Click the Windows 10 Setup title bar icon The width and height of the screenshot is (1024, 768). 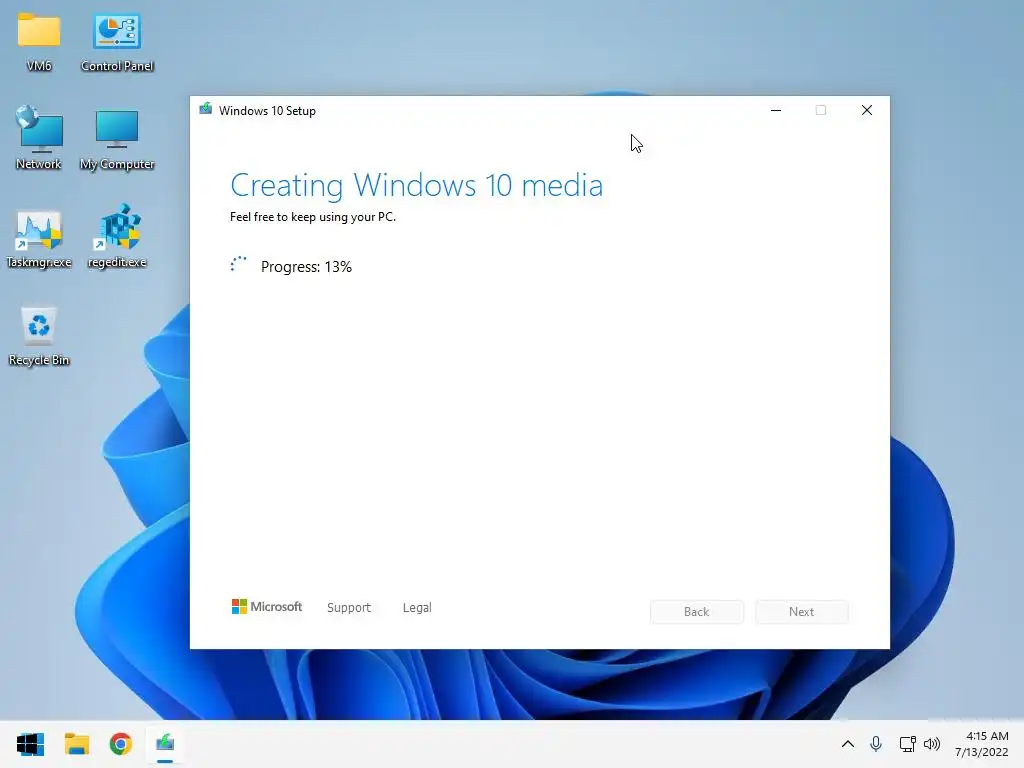click(x=206, y=110)
